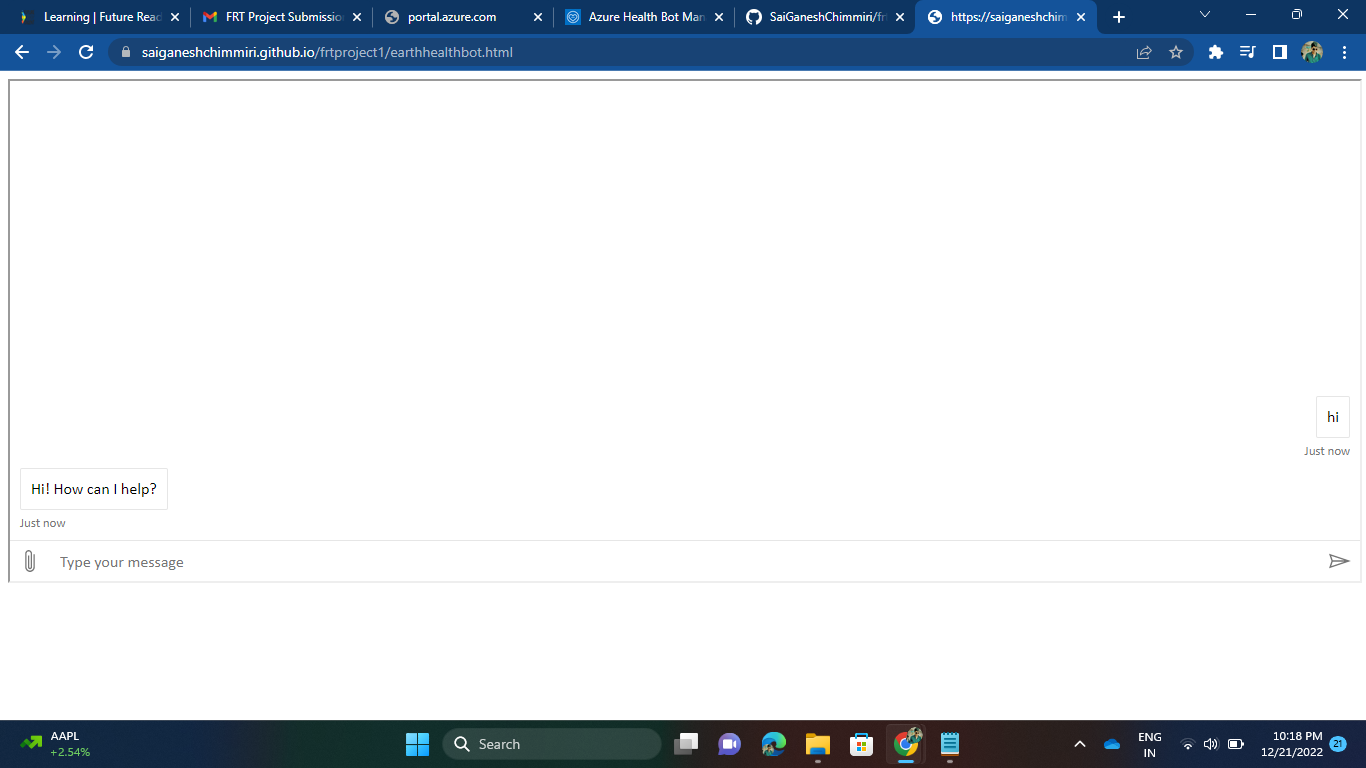Open Microsoft Store from the taskbar

coord(862,744)
